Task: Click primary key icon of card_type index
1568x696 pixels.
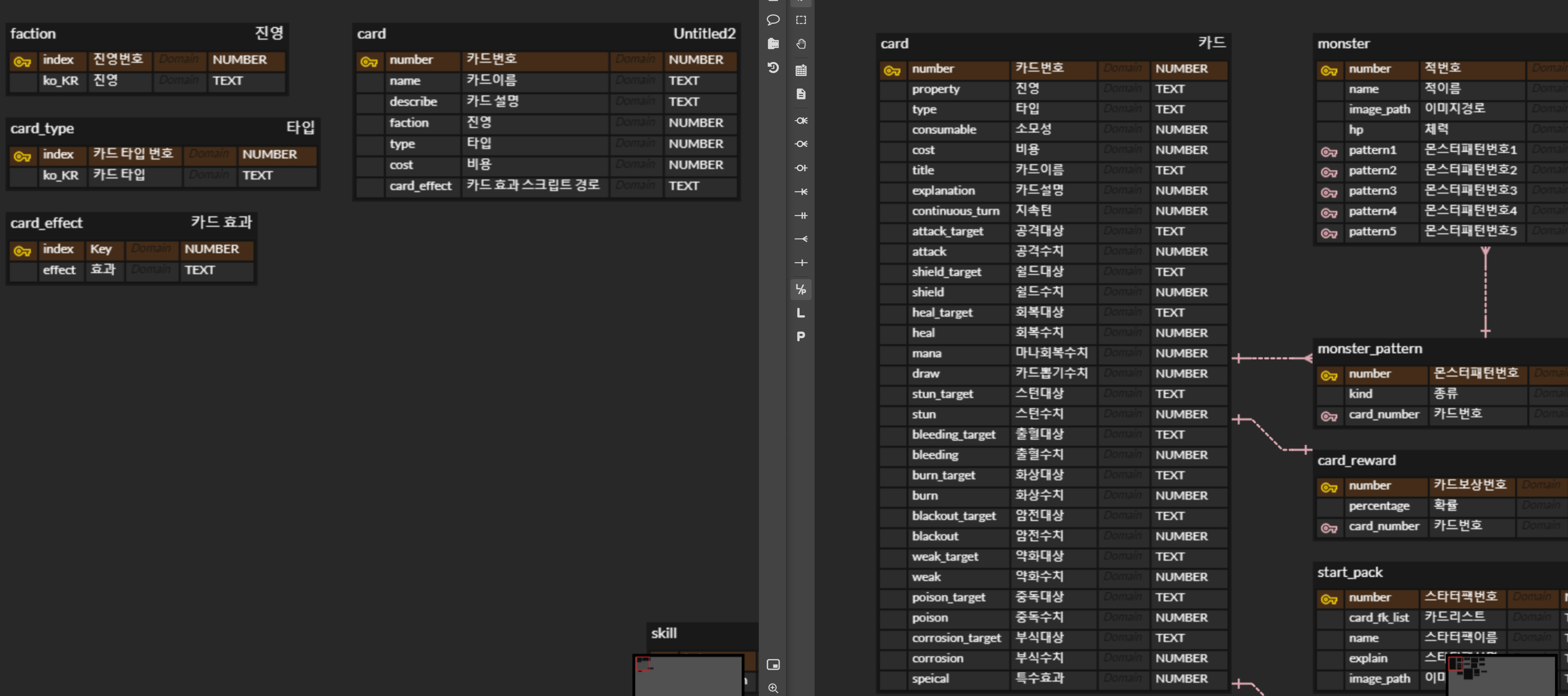Action: click(x=23, y=156)
